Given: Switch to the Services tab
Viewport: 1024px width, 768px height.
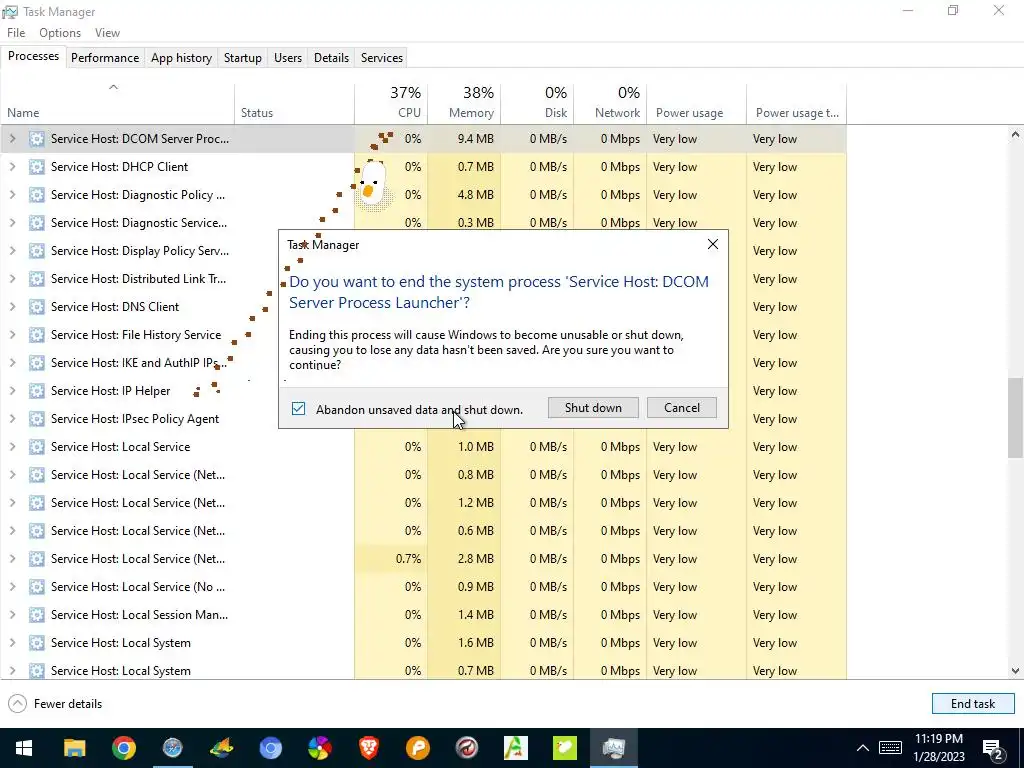Looking at the screenshot, I should click(x=382, y=57).
